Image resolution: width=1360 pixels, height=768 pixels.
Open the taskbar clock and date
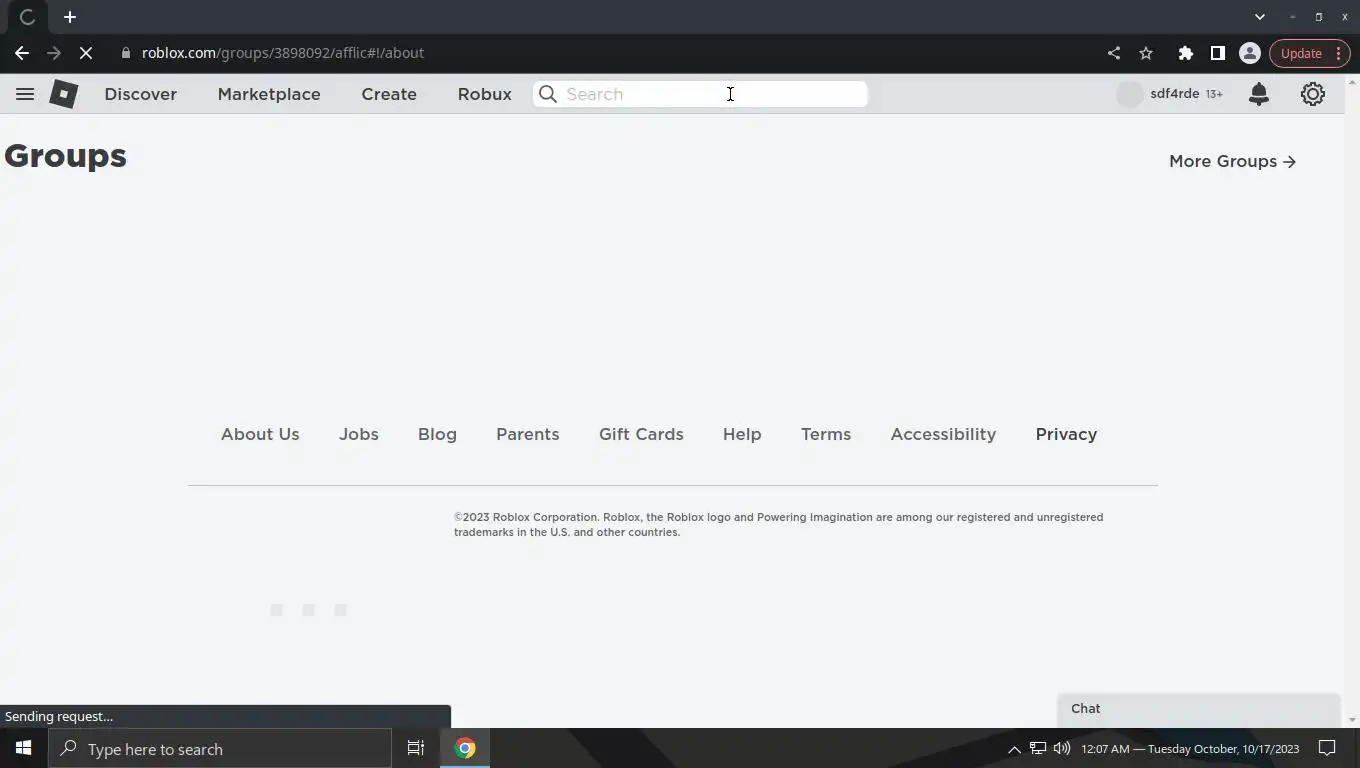(x=1190, y=749)
